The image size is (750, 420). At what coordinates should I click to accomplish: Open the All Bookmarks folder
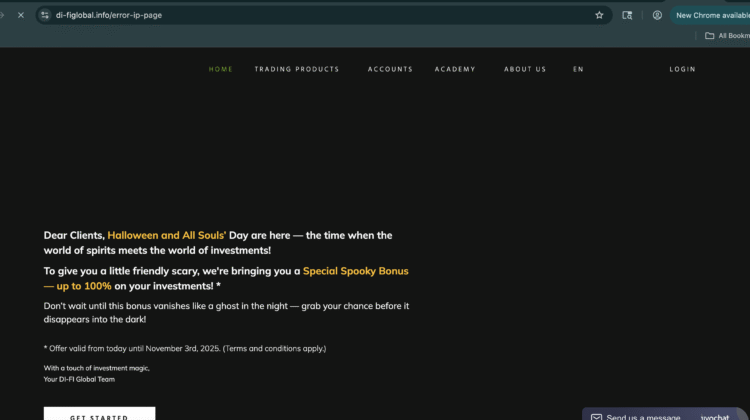pos(727,36)
